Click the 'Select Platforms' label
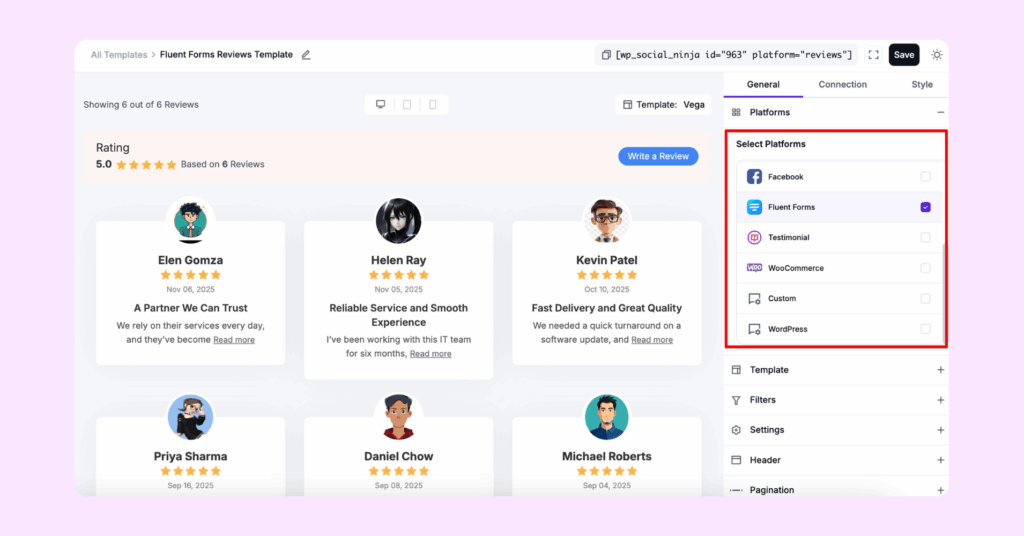 coord(771,144)
